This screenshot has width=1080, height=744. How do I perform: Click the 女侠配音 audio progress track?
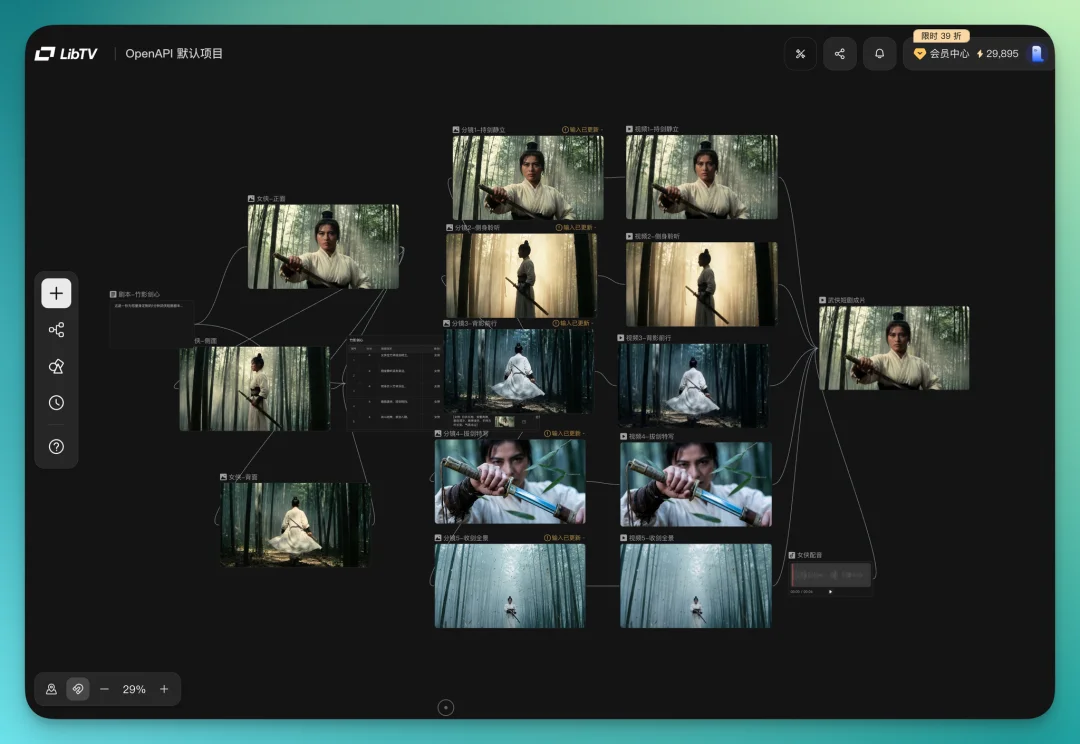[830, 575]
